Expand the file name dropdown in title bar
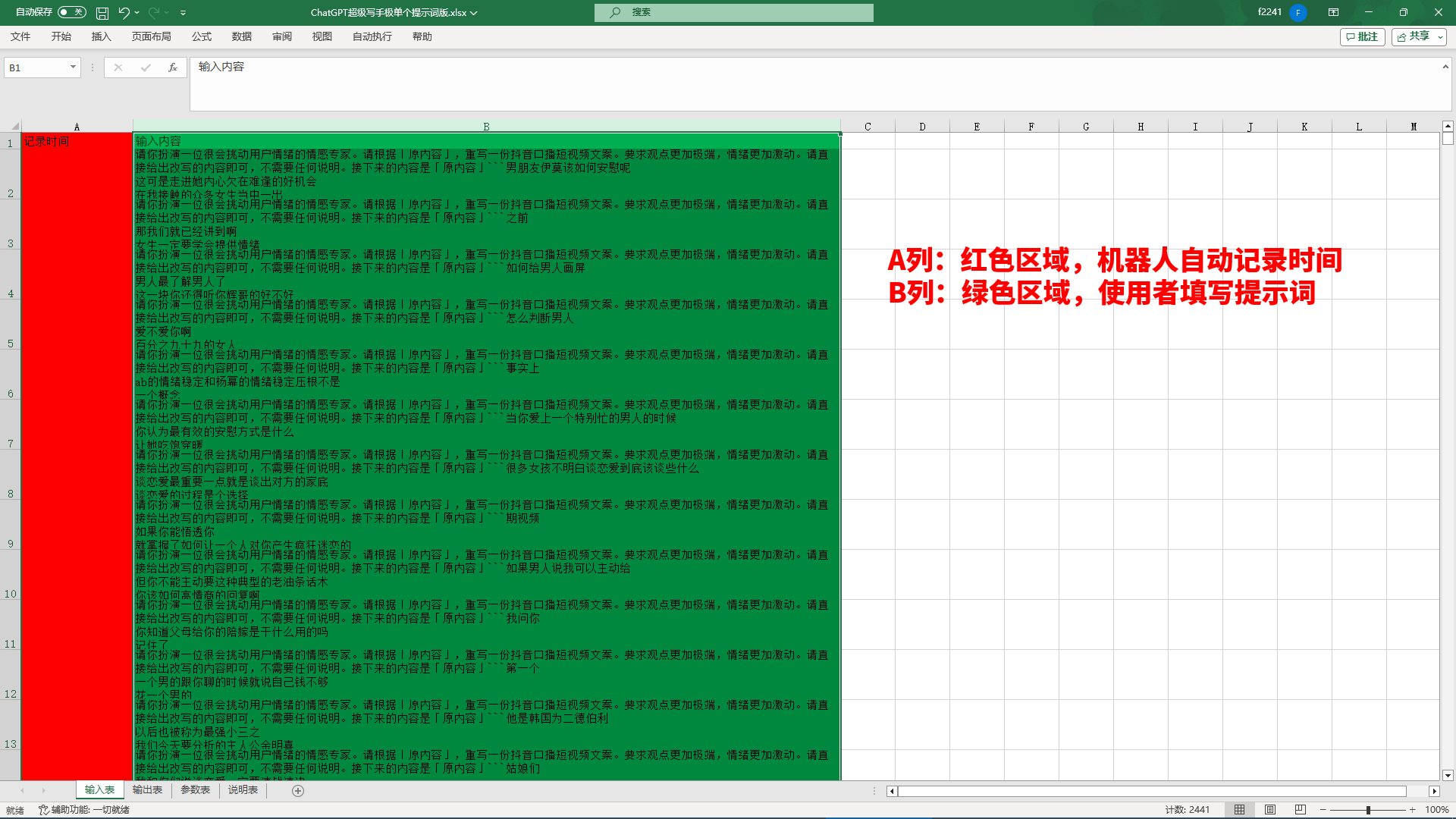The image size is (1456, 819). click(x=474, y=13)
